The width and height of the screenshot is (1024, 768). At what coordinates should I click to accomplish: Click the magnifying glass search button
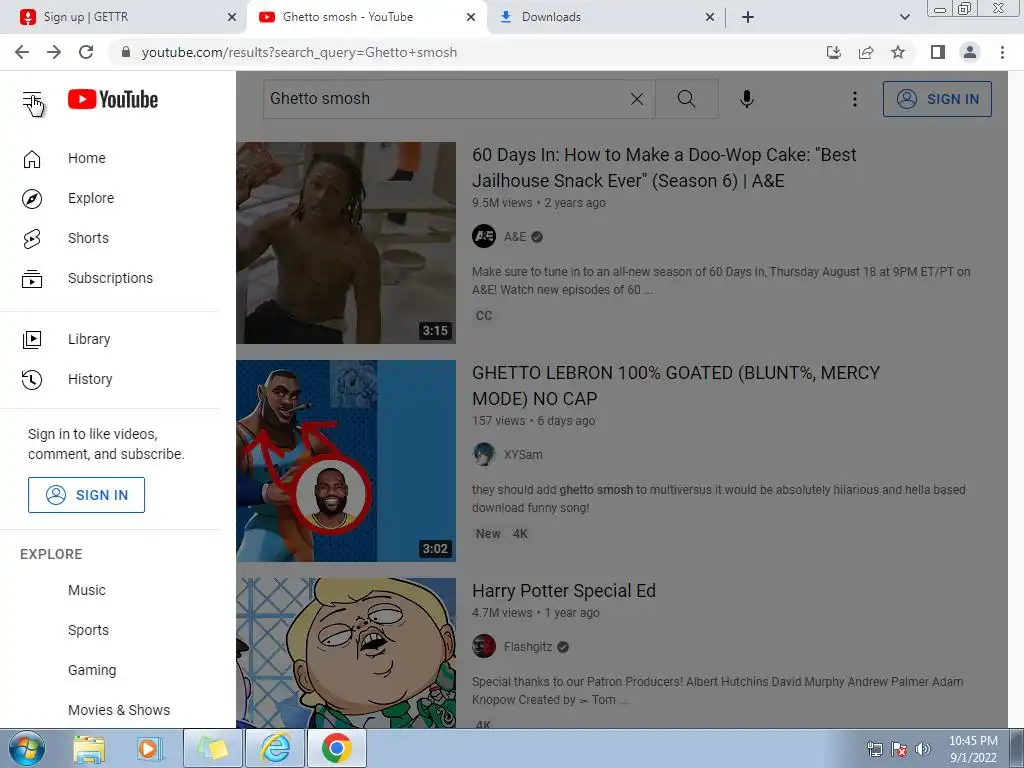pos(686,99)
